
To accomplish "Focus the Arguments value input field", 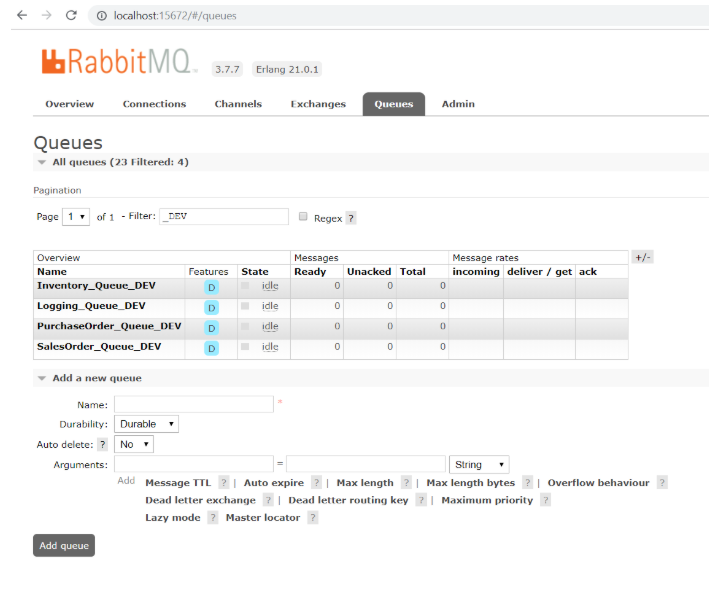I will (x=366, y=464).
